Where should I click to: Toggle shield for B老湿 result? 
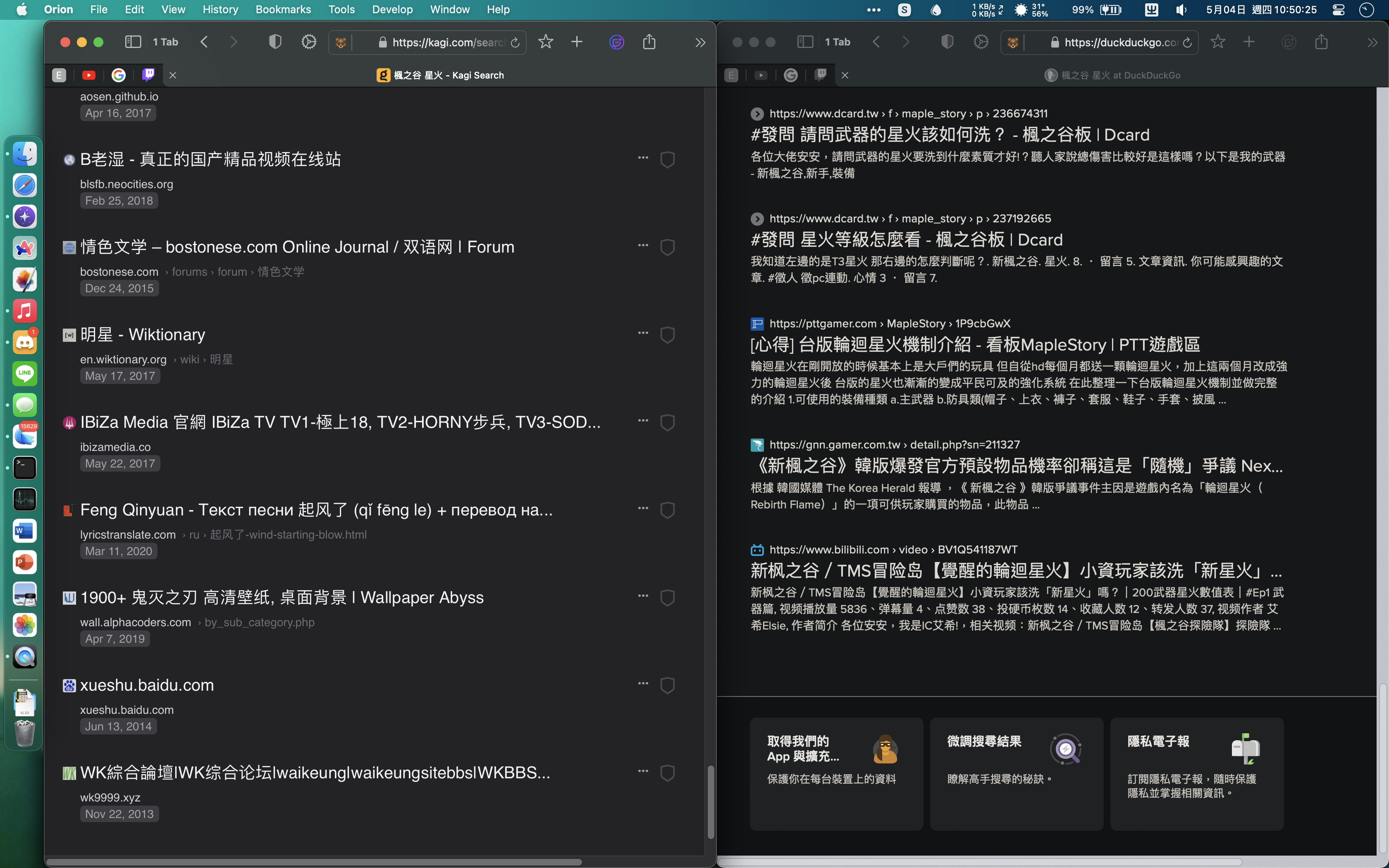pos(667,160)
